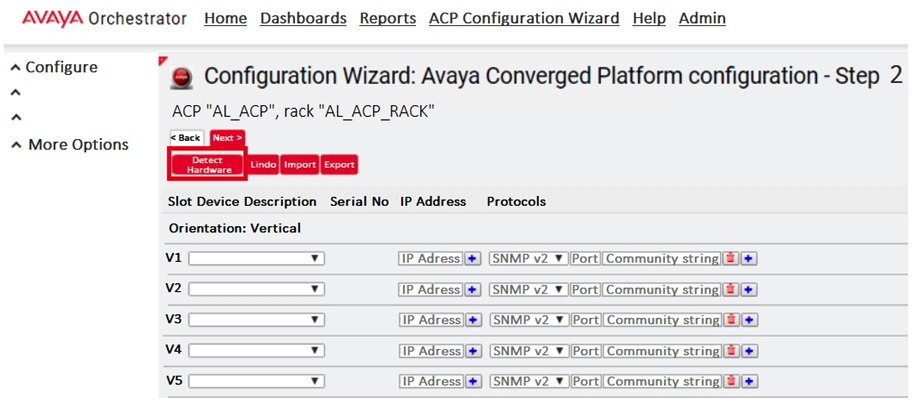Screen dimensions: 917x407
Task: Add a protocol to row V5
Action: [x=749, y=381]
